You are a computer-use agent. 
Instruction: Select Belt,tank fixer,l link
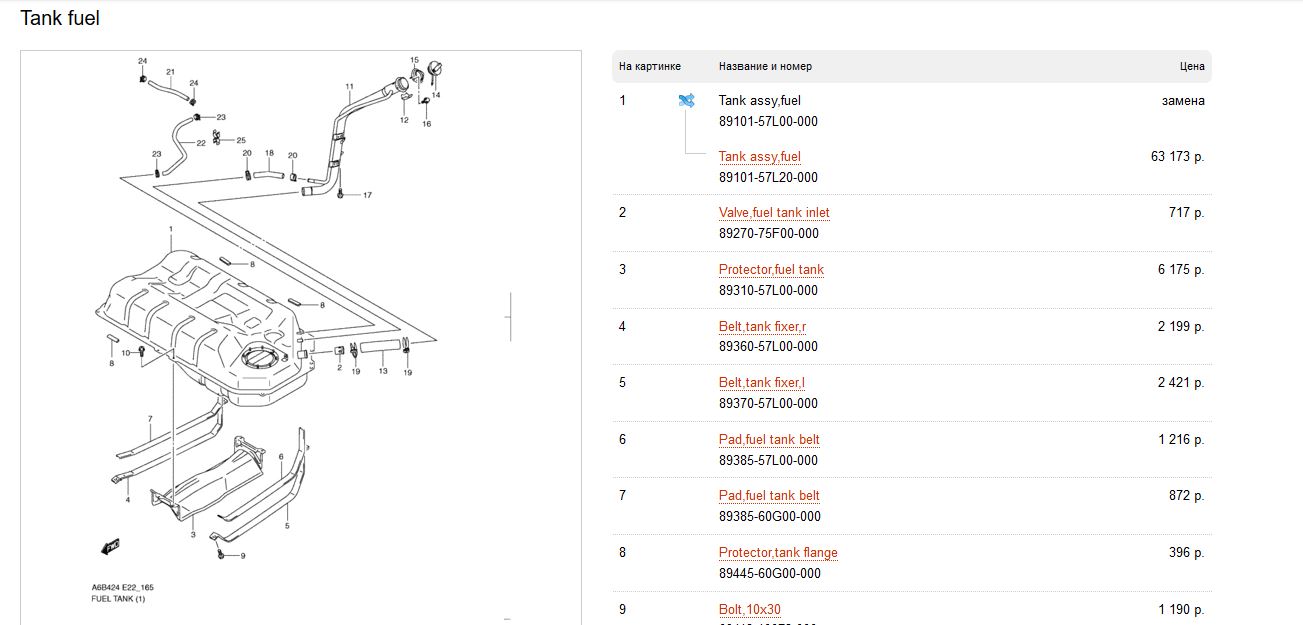pyautogui.click(x=762, y=383)
